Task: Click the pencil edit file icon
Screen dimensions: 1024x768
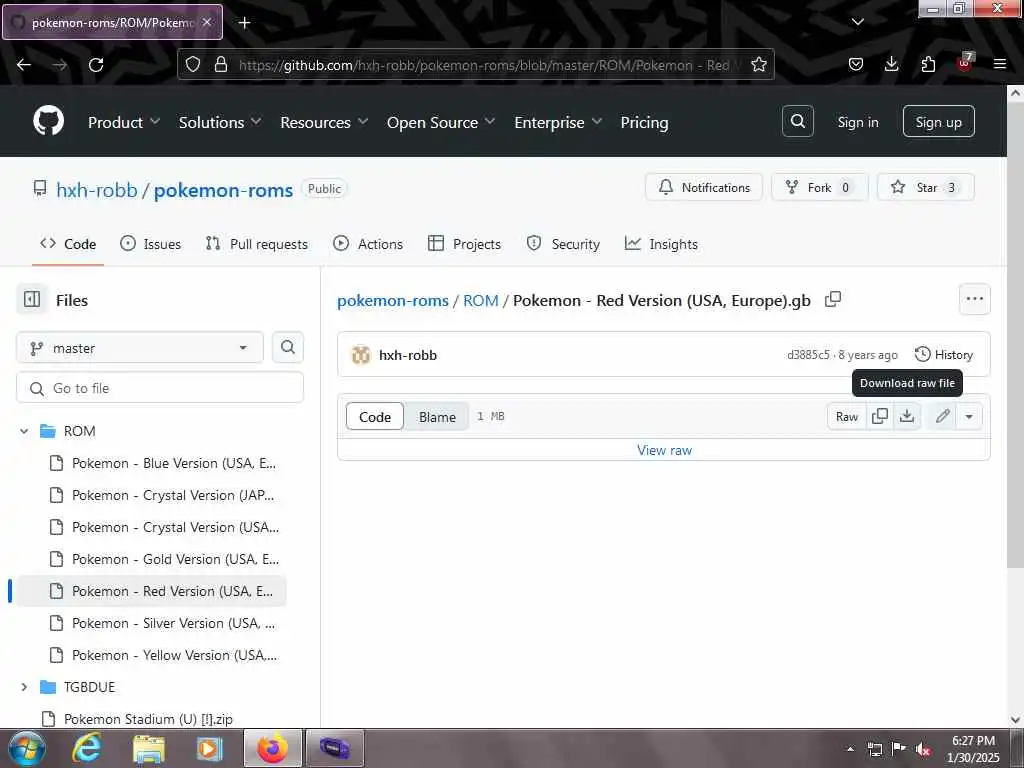Action: (x=942, y=417)
